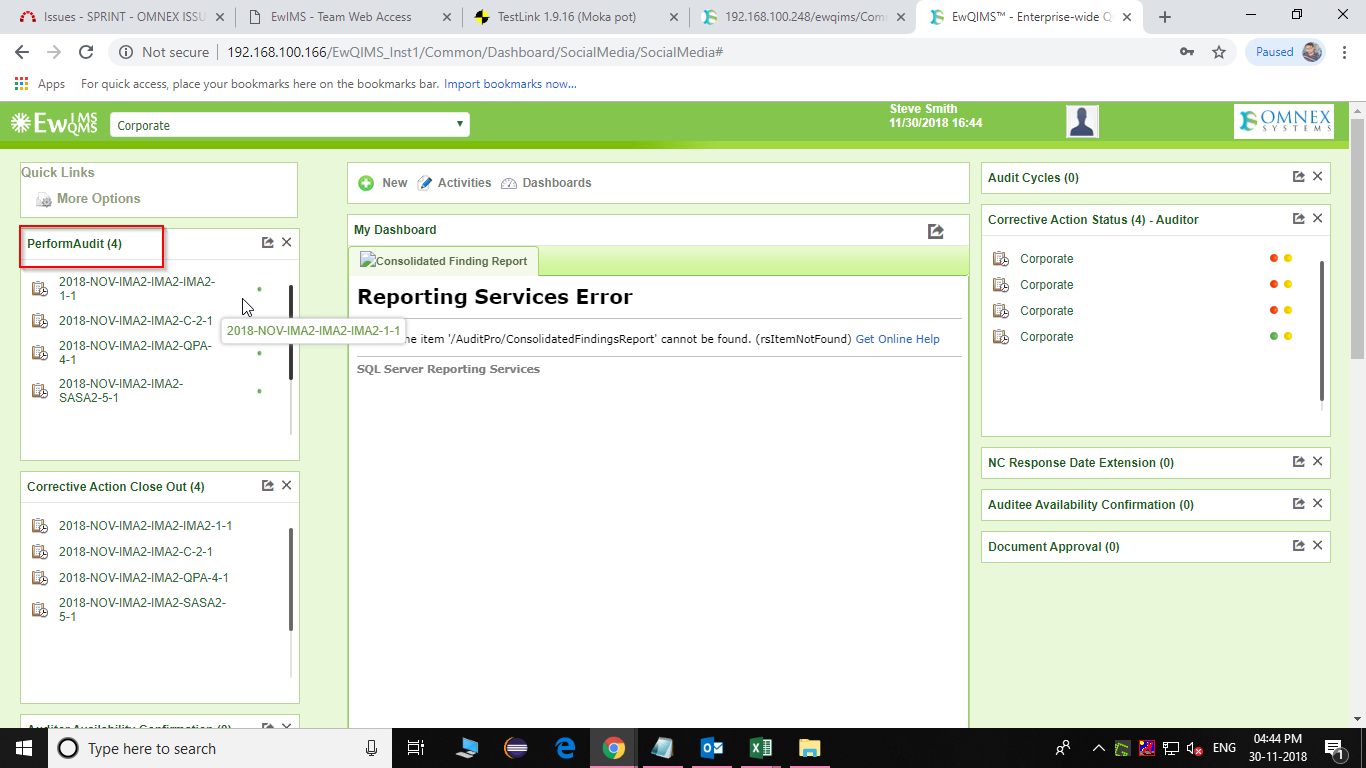Viewport: 1366px width, 768px height.
Task: Open the Activities menu
Action: (454, 183)
